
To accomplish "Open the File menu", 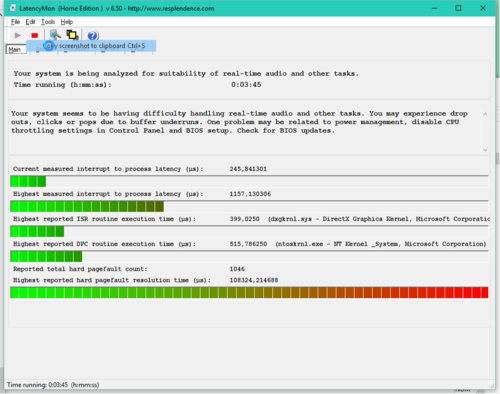I will pos(15,22).
